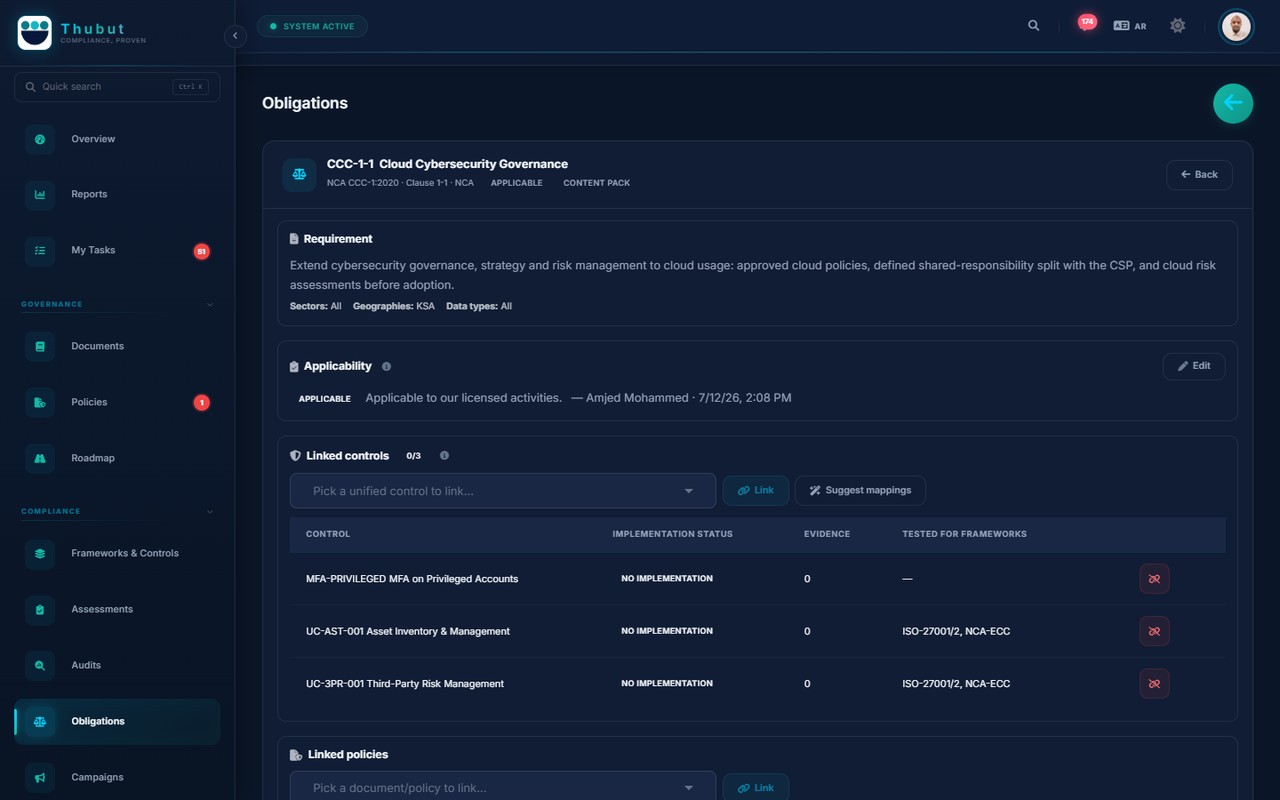
Task: Open the unified control picker dropdown
Action: pos(503,491)
